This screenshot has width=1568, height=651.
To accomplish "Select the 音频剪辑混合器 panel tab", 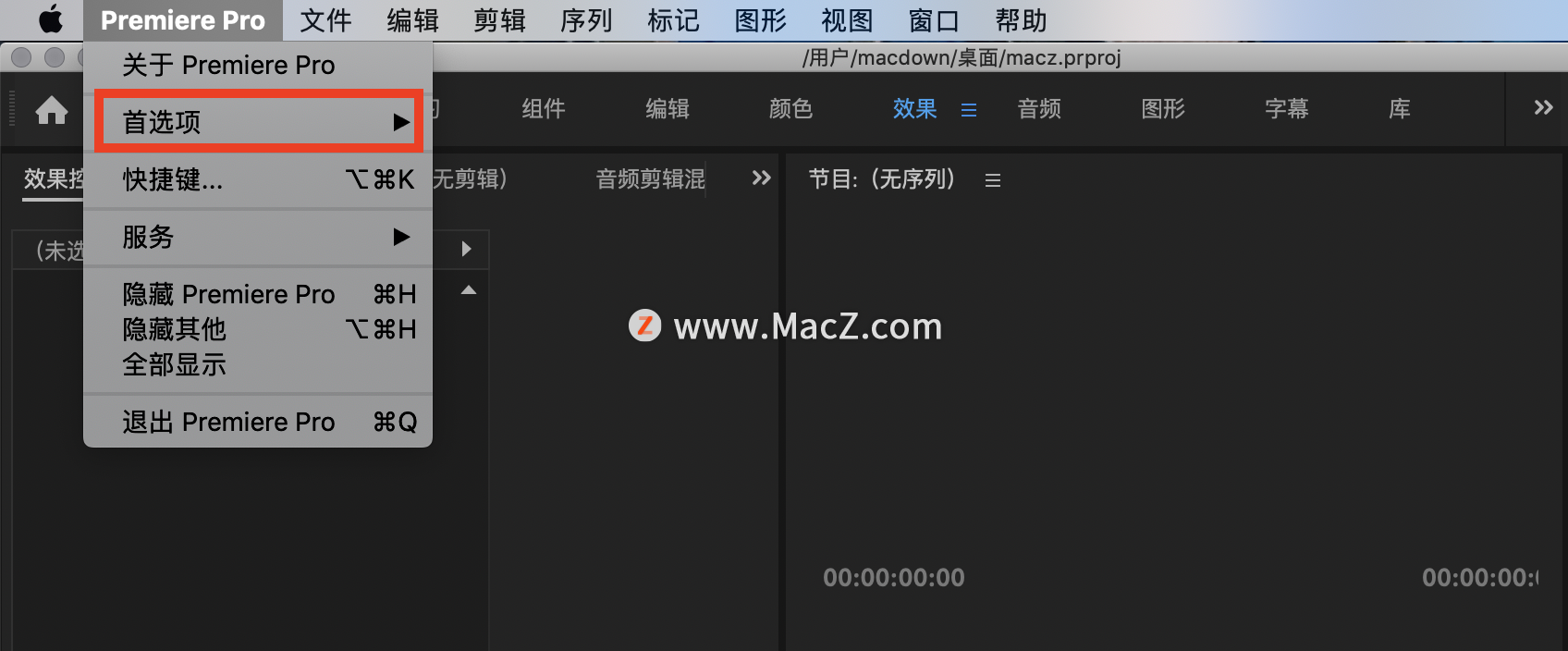I will coord(651,178).
